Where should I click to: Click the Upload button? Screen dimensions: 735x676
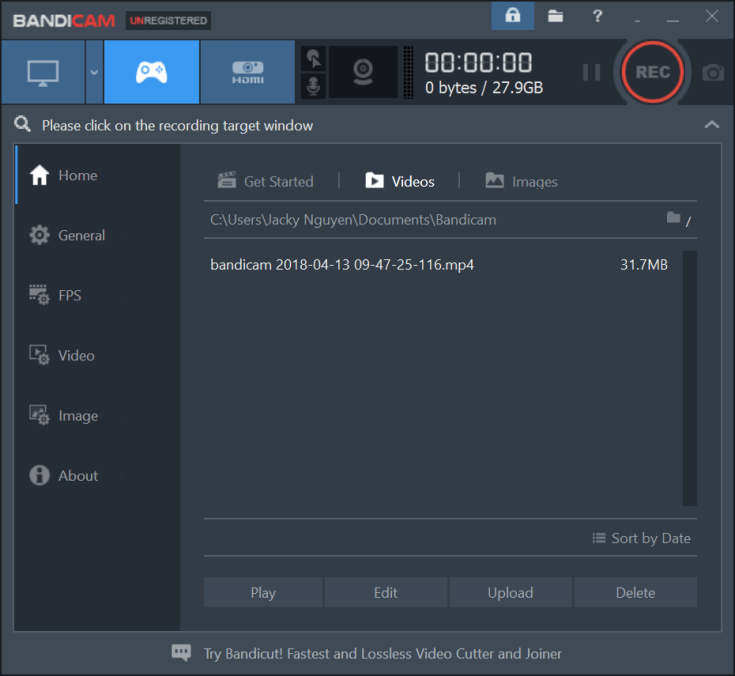pyautogui.click(x=510, y=593)
